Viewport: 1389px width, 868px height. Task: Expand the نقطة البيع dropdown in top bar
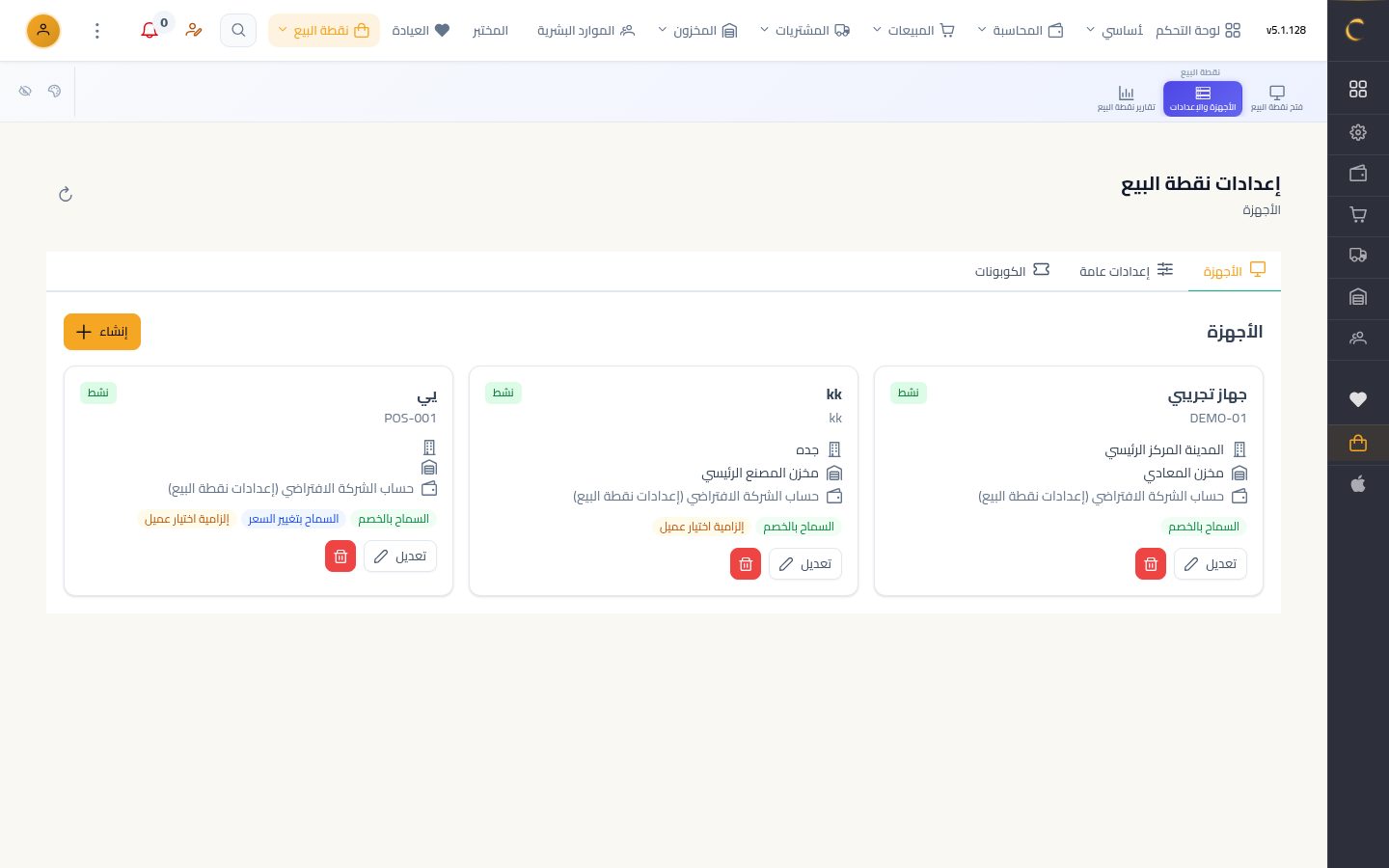click(x=324, y=31)
